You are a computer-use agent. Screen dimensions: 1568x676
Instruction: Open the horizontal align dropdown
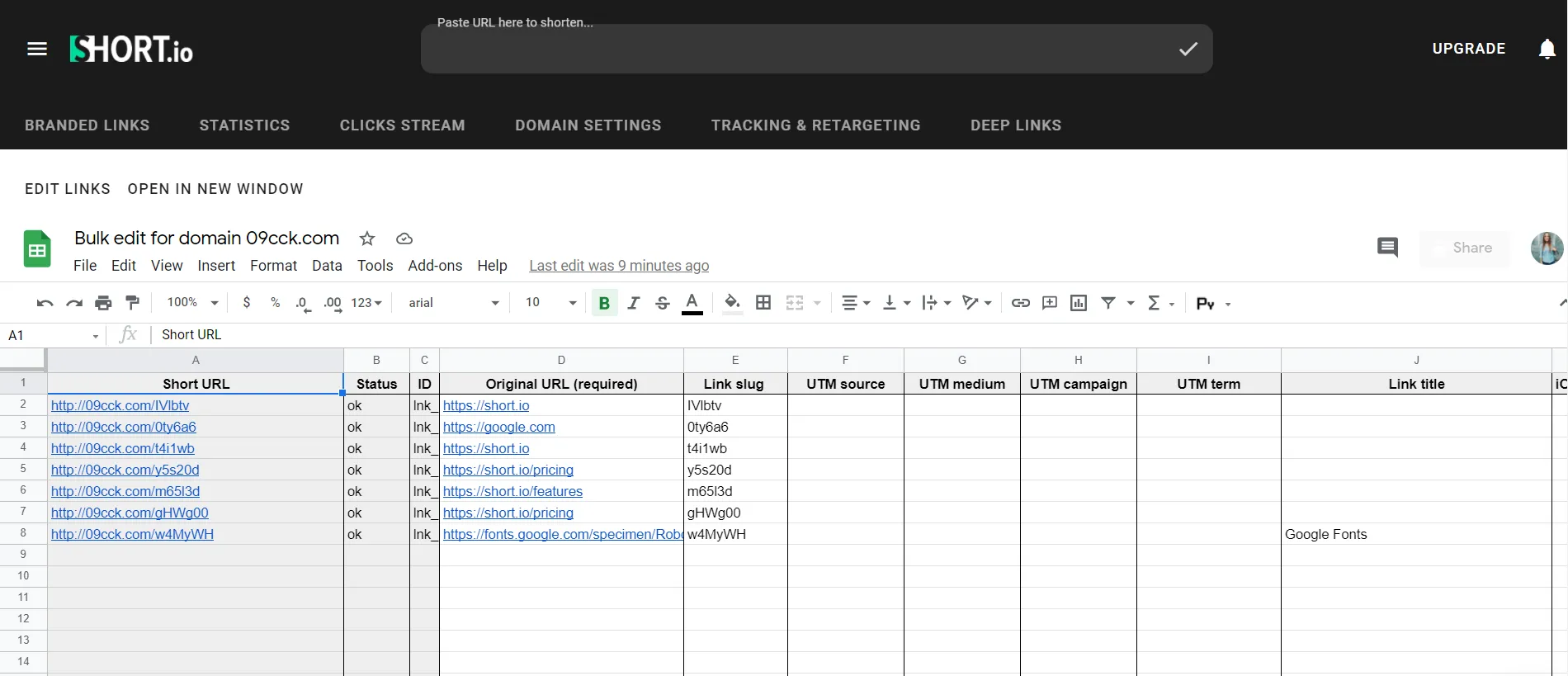pos(856,303)
